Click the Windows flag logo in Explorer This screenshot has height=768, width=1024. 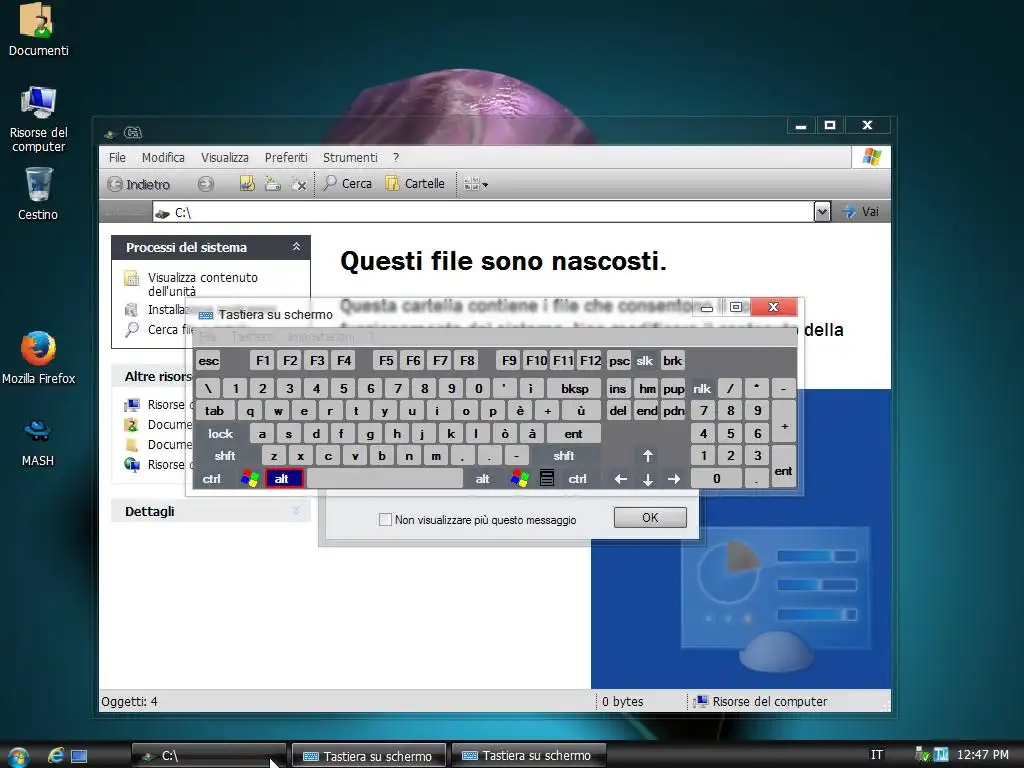point(871,157)
